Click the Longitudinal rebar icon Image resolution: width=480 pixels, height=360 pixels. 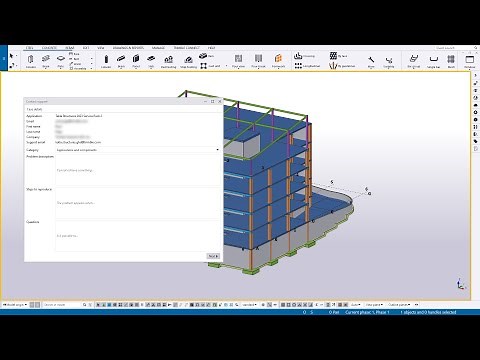pos(298,66)
